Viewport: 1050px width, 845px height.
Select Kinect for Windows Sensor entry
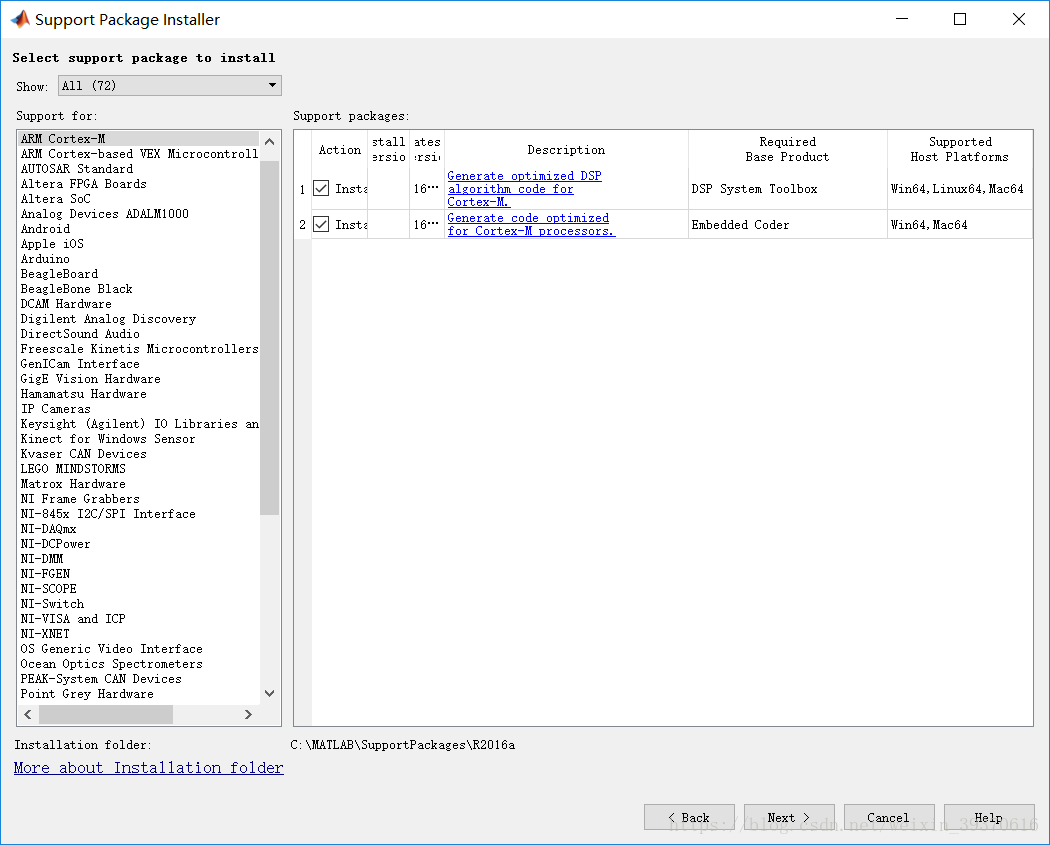[x=139, y=439]
